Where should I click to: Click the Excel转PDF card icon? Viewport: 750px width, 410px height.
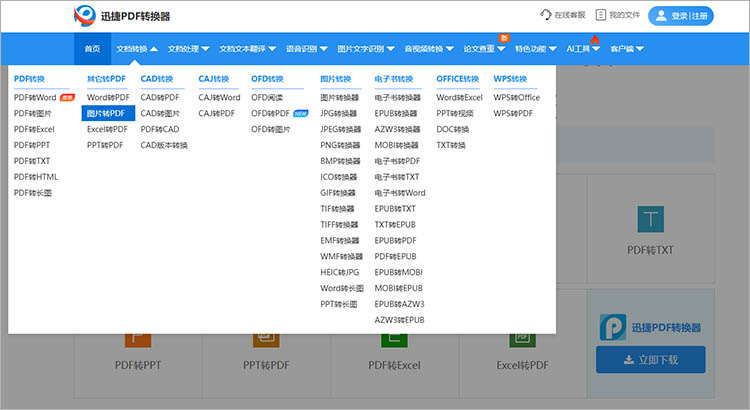click(x=522, y=340)
